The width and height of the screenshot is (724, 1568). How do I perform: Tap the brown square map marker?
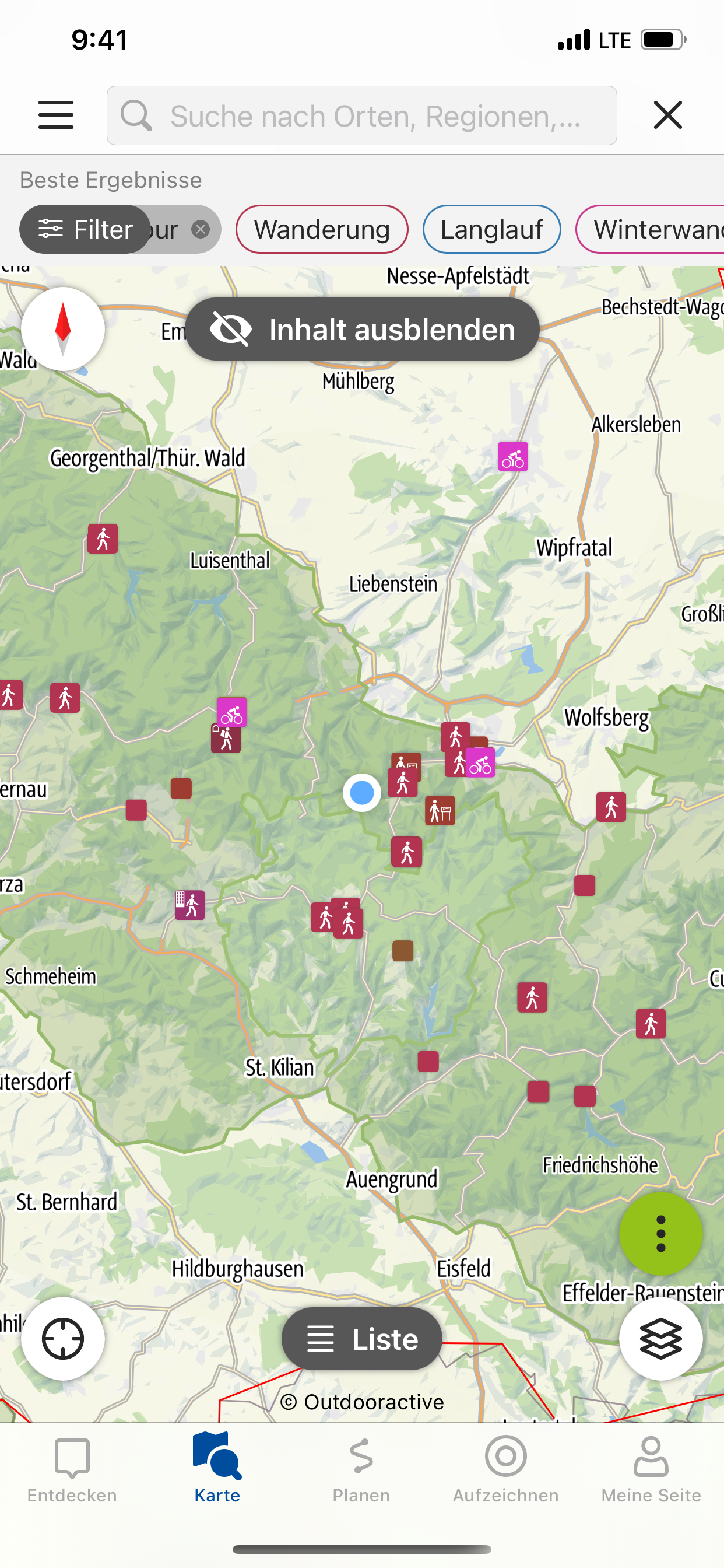[403, 951]
